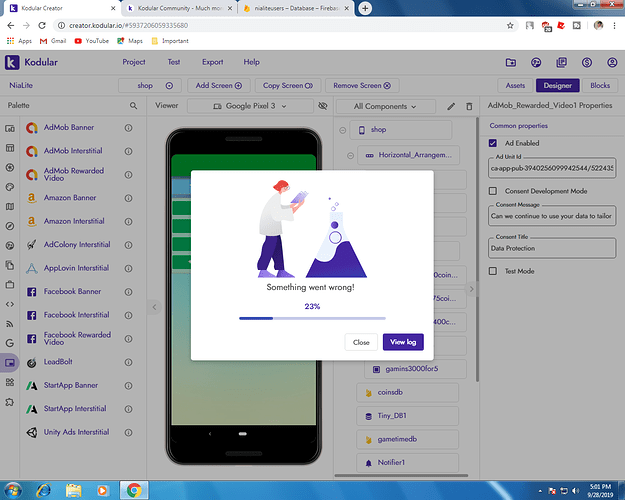Image resolution: width=625 pixels, height=500 pixels.
Task: Select Amazon Interstitial component
Action: (x=74, y=221)
